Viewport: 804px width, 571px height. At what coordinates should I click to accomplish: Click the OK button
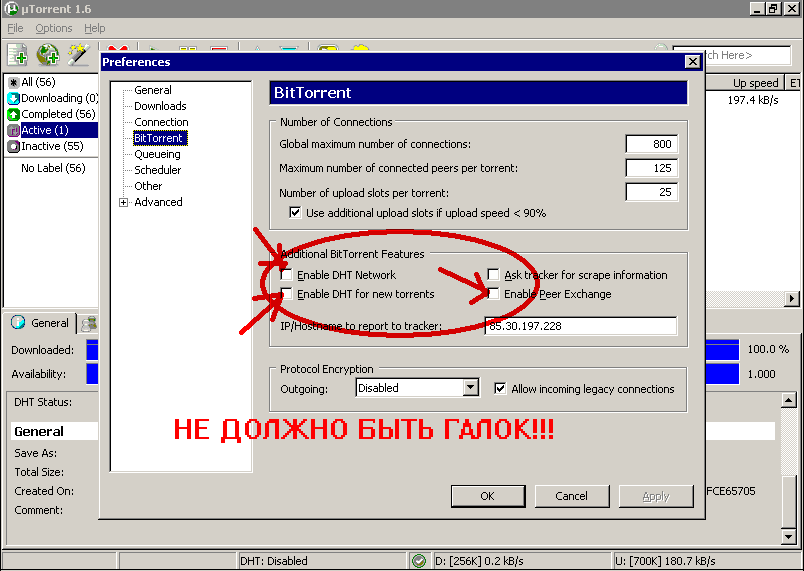pos(488,496)
